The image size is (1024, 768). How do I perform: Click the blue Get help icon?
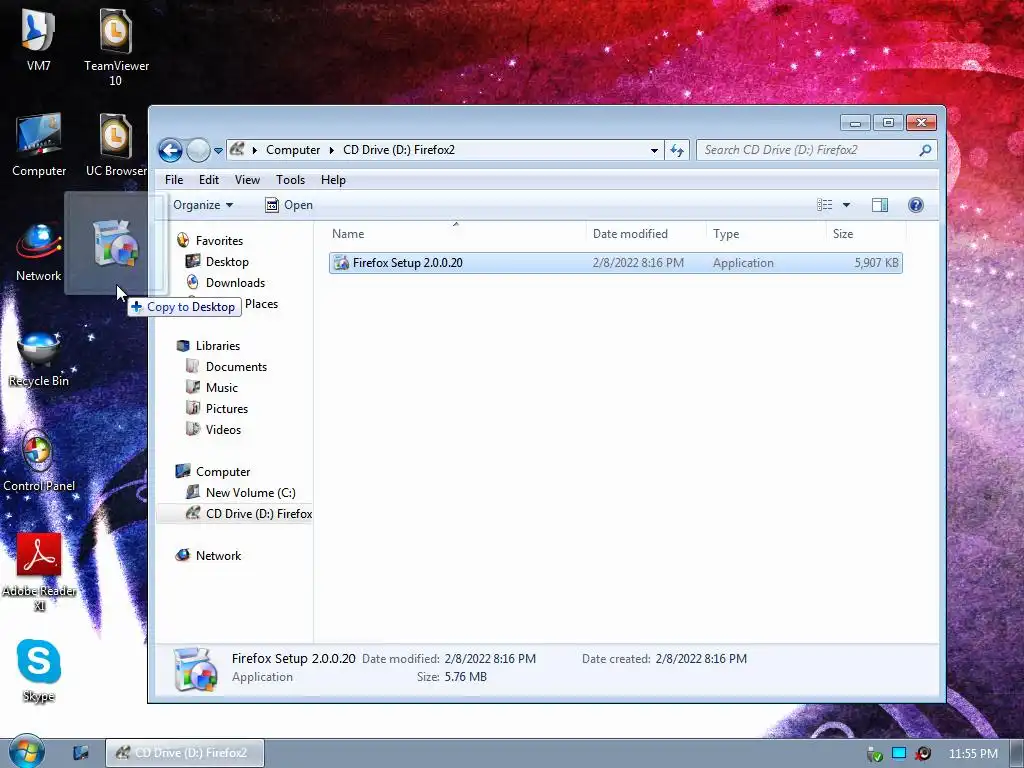click(x=916, y=205)
